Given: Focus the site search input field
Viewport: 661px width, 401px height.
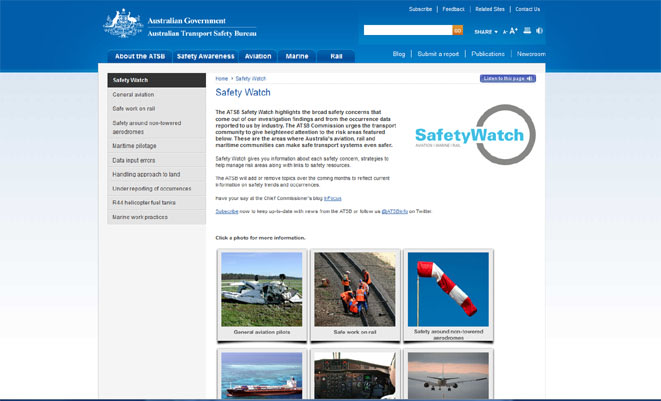Looking at the screenshot, I should (408, 30).
